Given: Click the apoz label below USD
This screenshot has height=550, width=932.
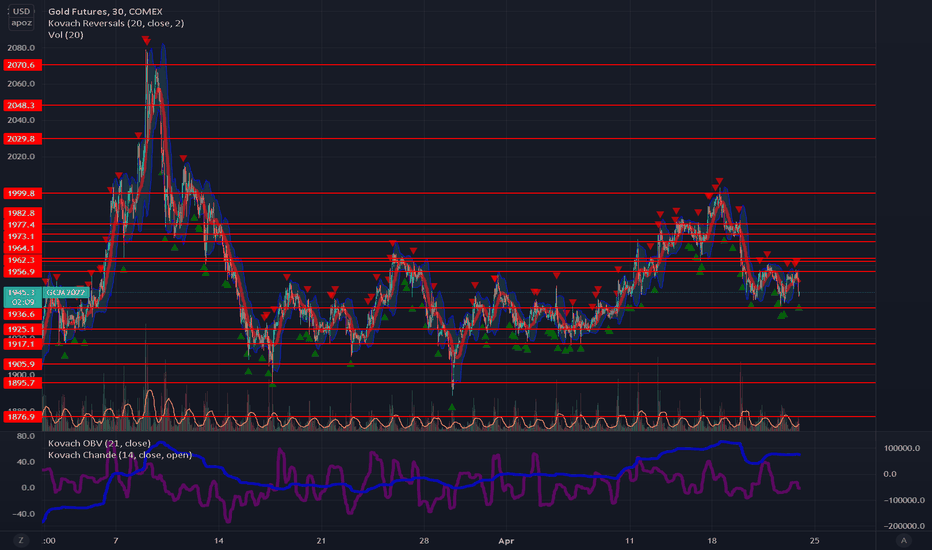Looking at the screenshot, I should pos(21,23).
